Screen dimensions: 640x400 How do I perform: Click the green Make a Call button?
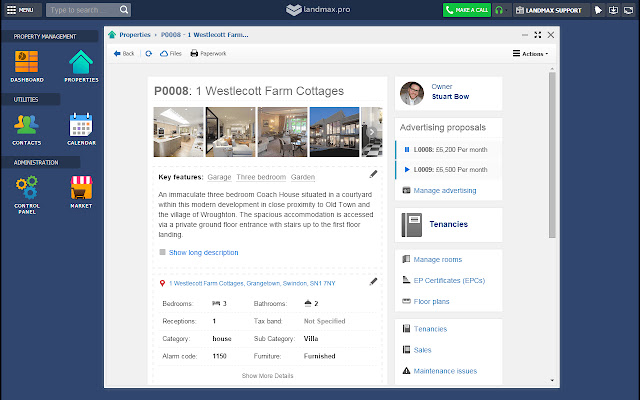pyautogui.click(x=467, y=10)
